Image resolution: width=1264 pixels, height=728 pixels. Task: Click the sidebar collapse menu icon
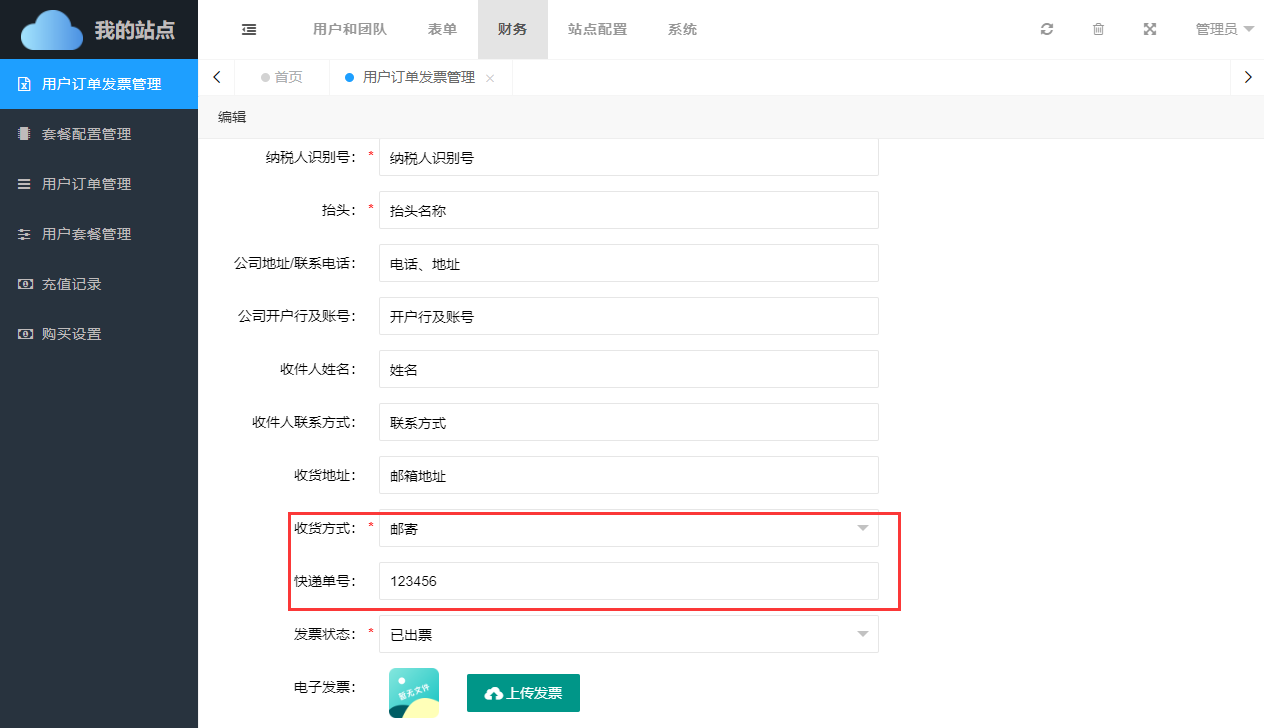pos(249,29)
